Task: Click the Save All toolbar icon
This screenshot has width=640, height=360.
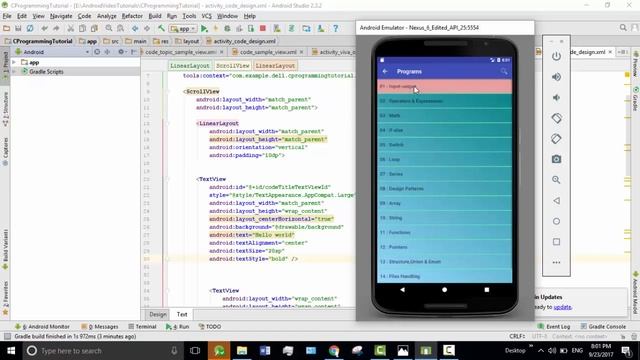Action: tap(18, 29)
